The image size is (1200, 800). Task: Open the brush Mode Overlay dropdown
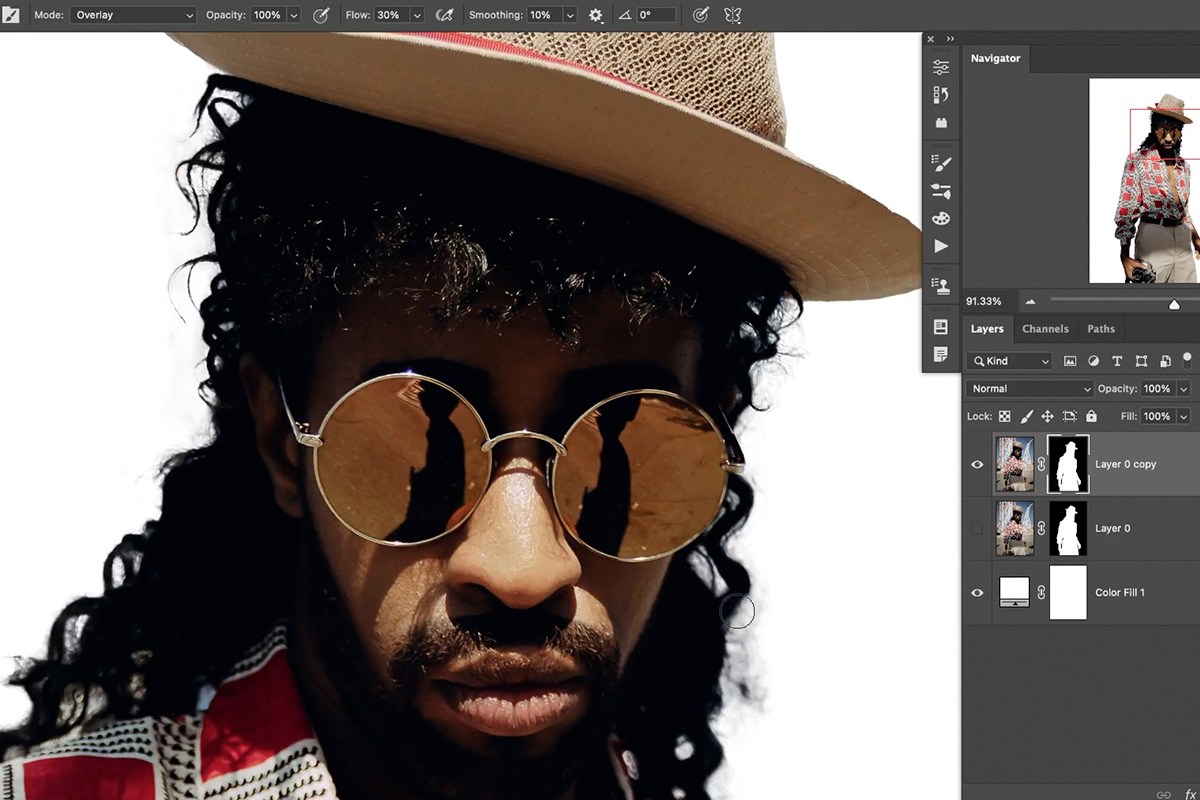(134, 16)
